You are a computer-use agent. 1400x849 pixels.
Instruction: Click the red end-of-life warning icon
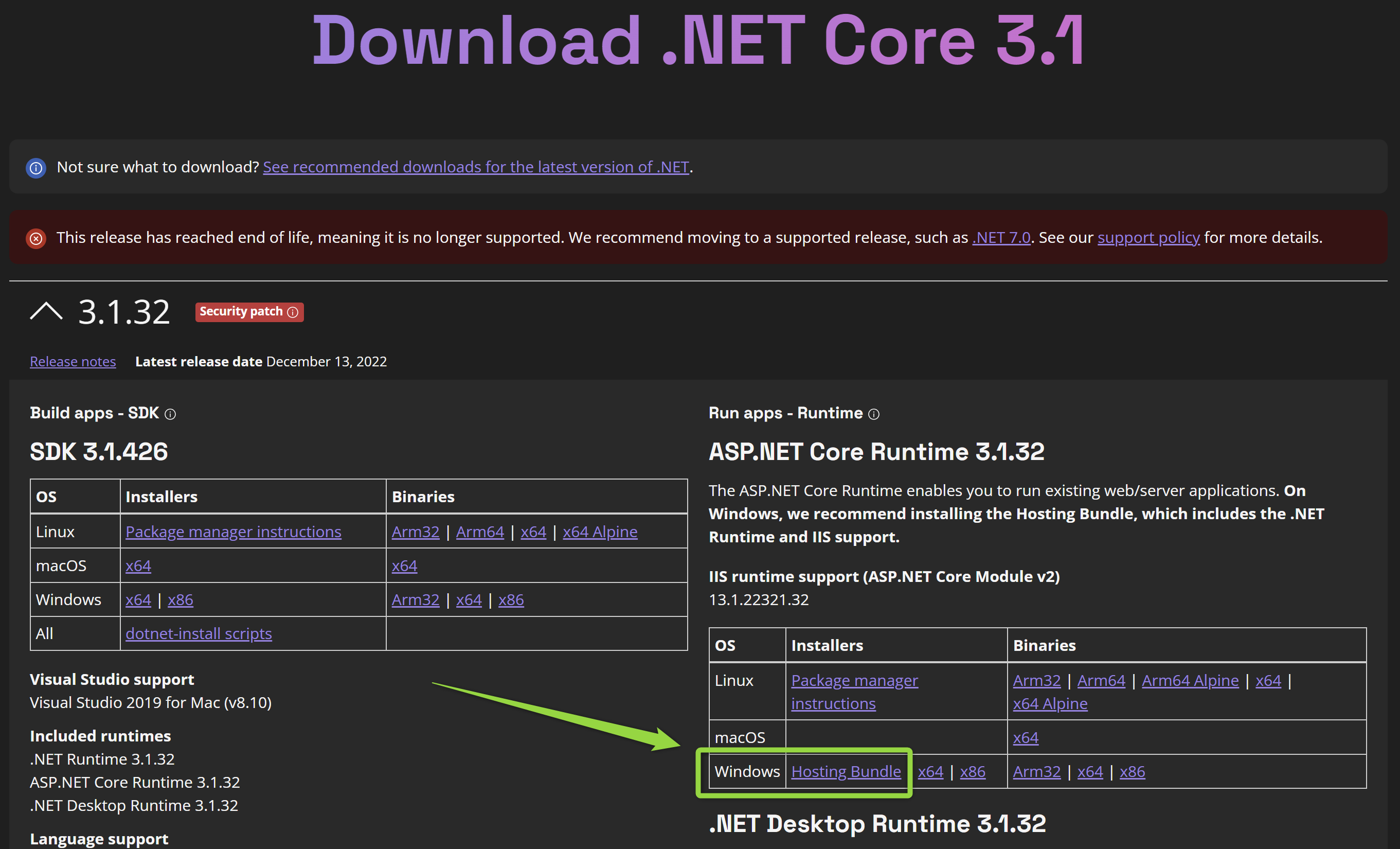click(x=36, y=239)
